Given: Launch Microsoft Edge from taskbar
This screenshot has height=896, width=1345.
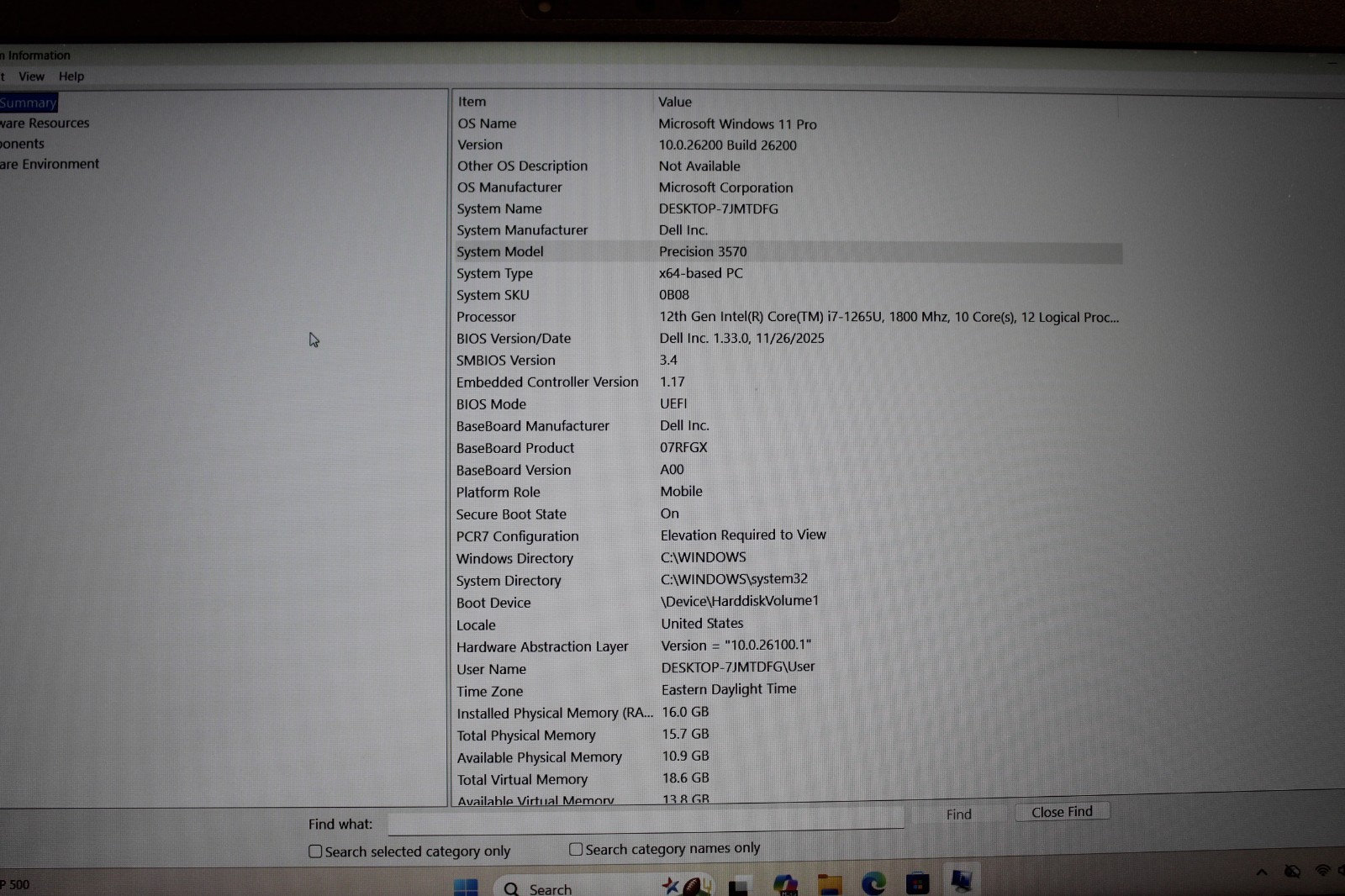Looking at the screenshot, I should (873, 884).
